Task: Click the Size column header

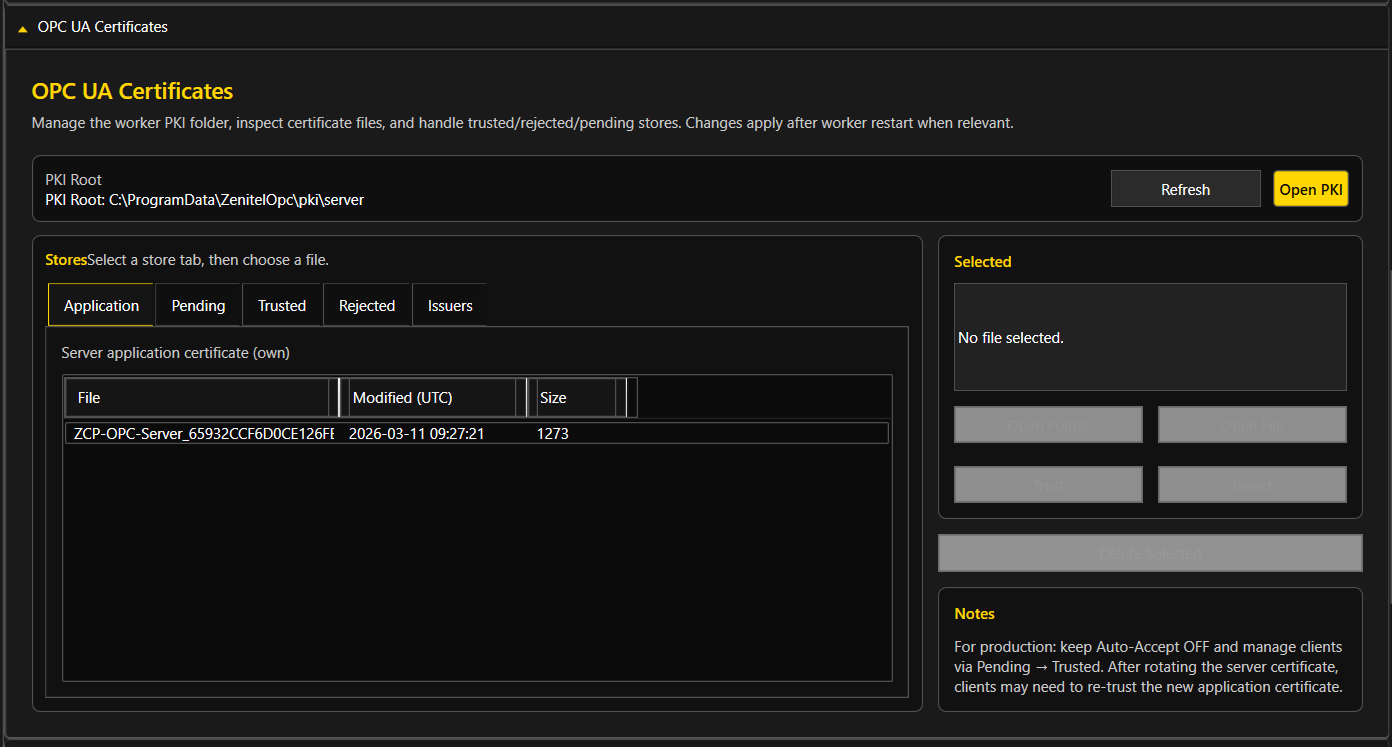Action: 575,398
